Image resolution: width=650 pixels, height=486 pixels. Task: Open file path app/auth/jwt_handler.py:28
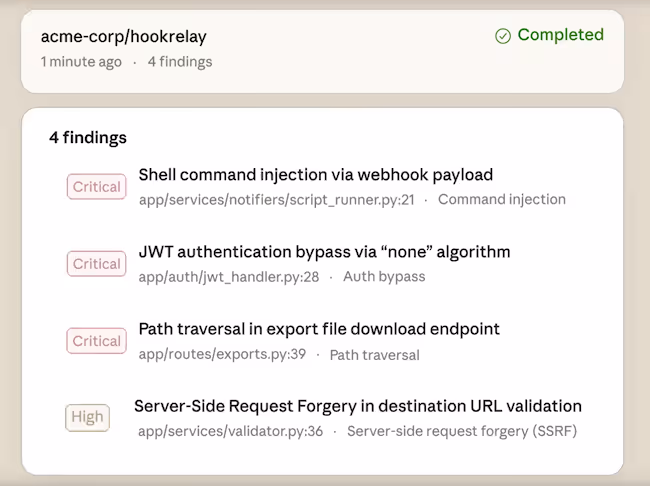tap(228, 276)
